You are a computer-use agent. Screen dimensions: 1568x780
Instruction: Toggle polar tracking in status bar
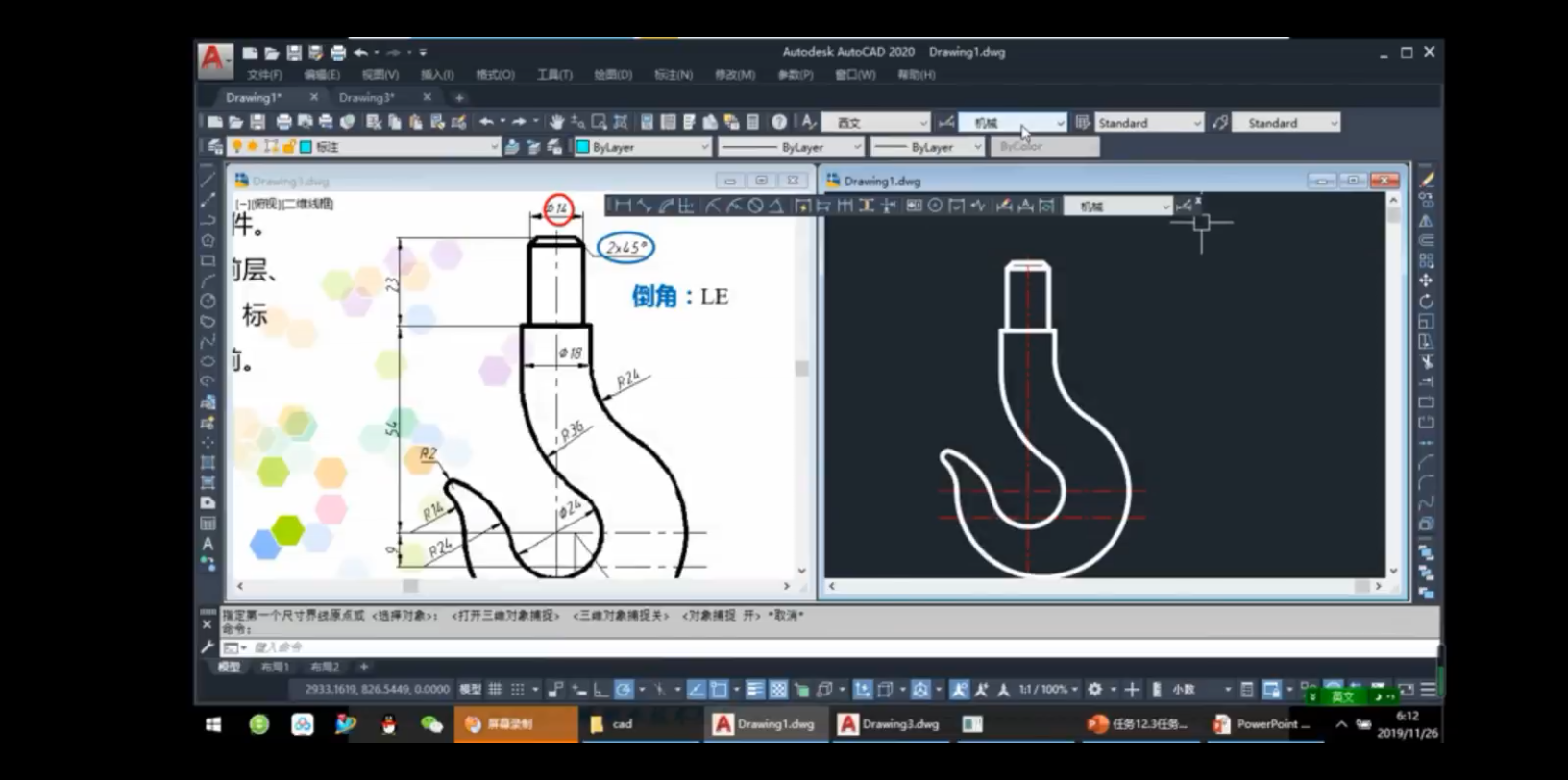coord(624,690)
